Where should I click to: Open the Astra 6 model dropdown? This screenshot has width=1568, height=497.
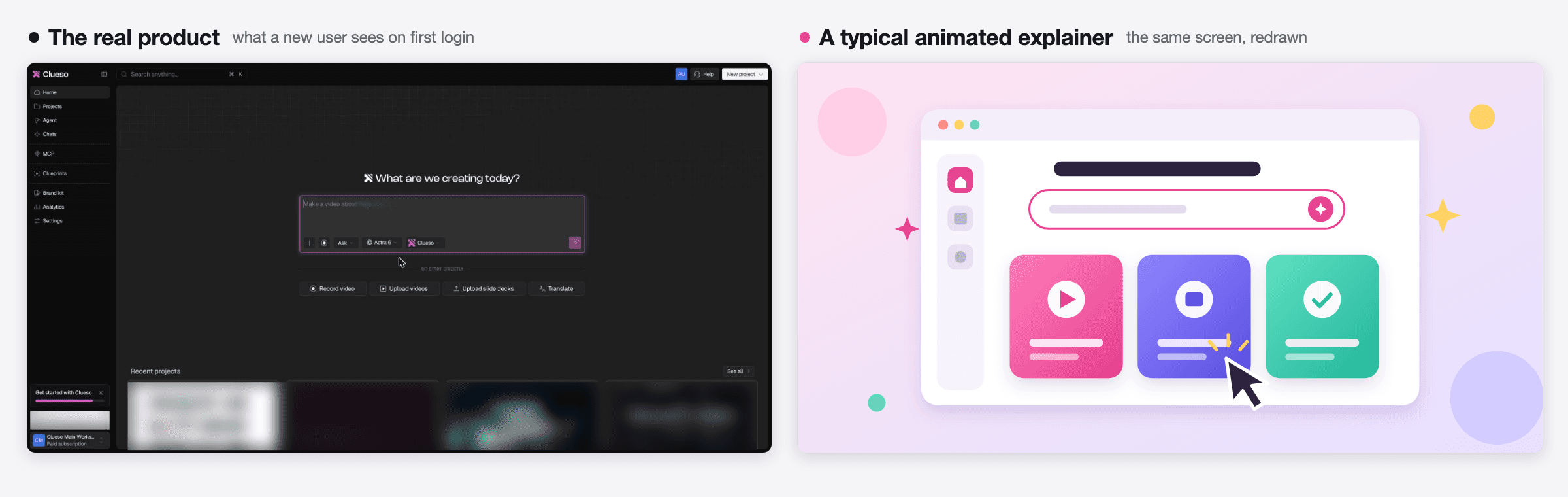382,243
